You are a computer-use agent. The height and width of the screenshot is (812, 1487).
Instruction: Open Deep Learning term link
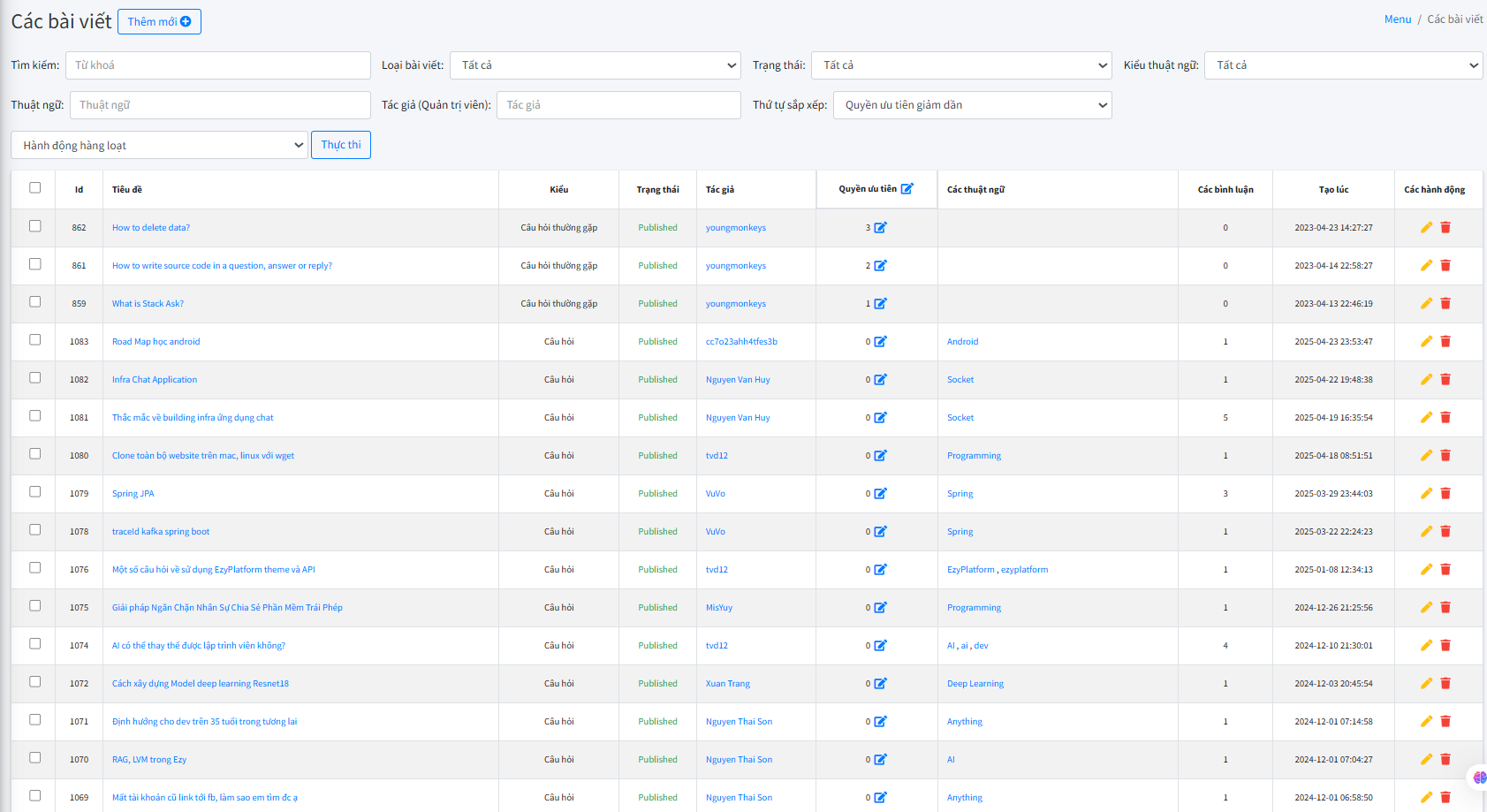coord(975,683)
